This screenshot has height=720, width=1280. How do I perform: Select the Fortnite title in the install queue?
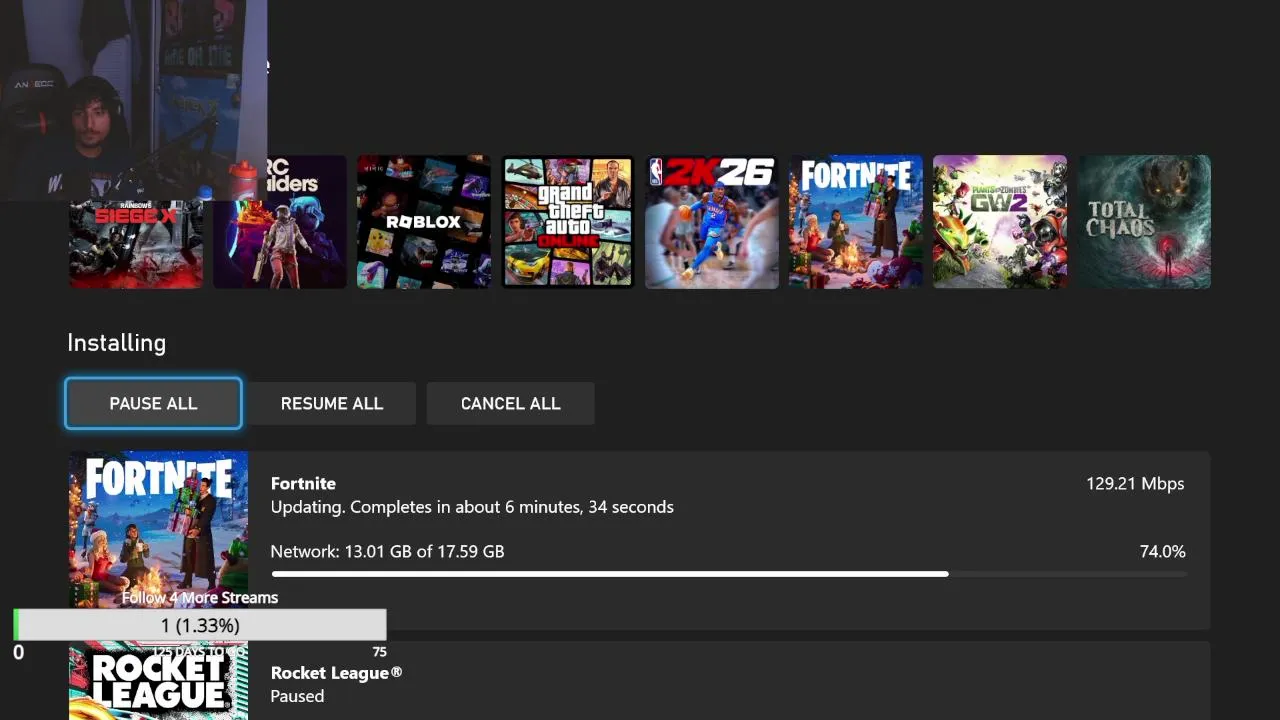tap(303, 483)
